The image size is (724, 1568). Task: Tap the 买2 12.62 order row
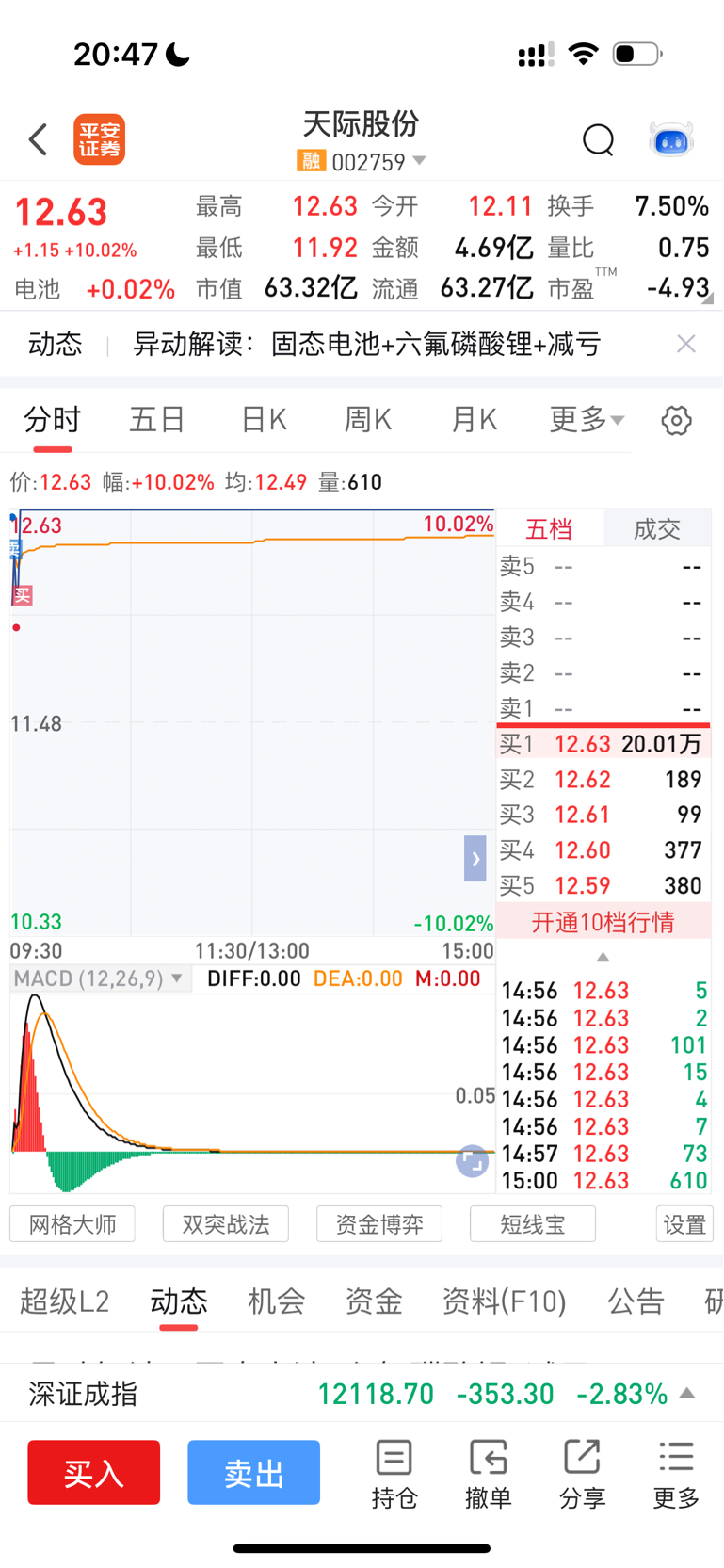click(x=603, y=780)
